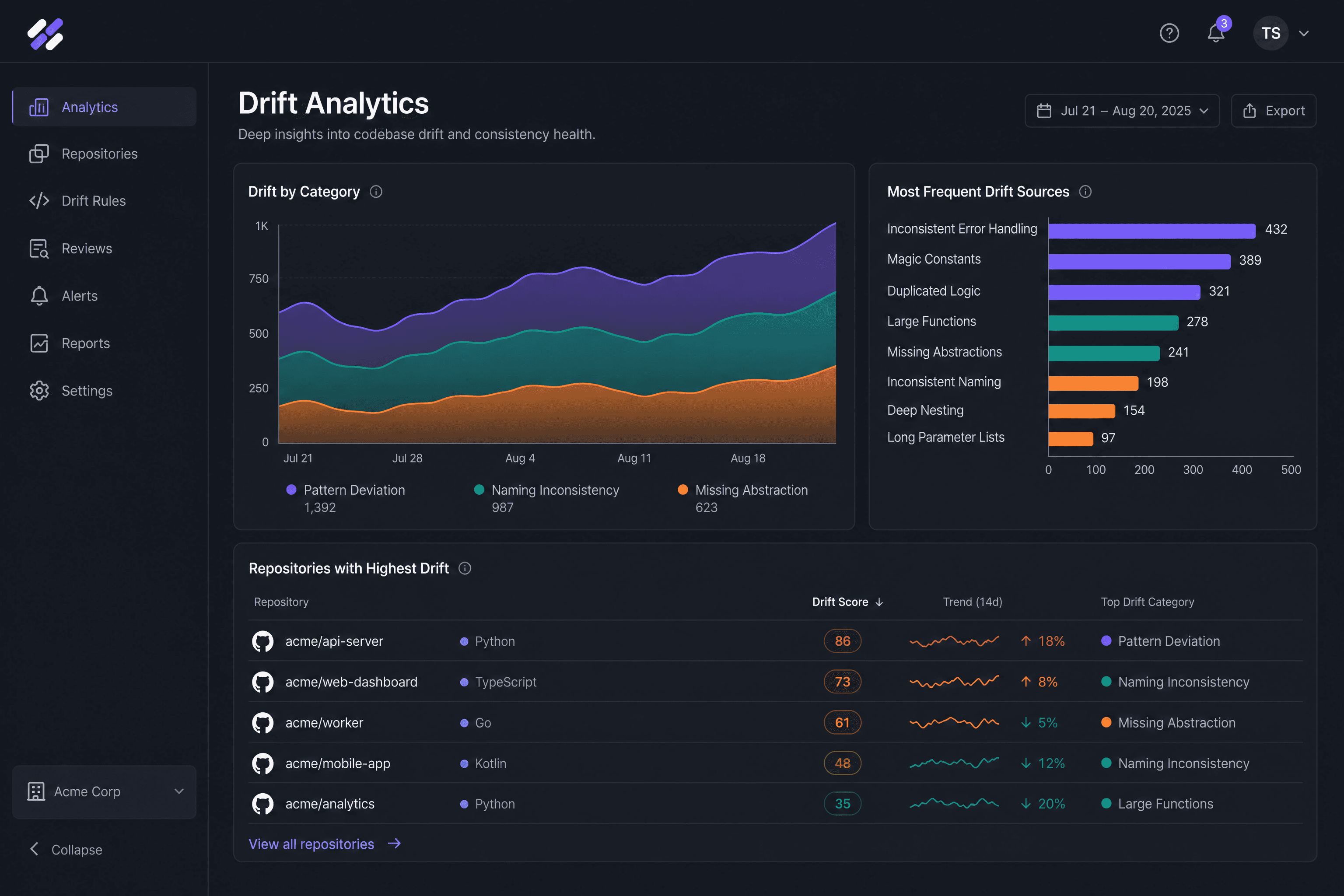Image resolution: width=1344 pixels, height=896 pixels.
Task: Click the share icon on Export button
Action: (1249, 110)
